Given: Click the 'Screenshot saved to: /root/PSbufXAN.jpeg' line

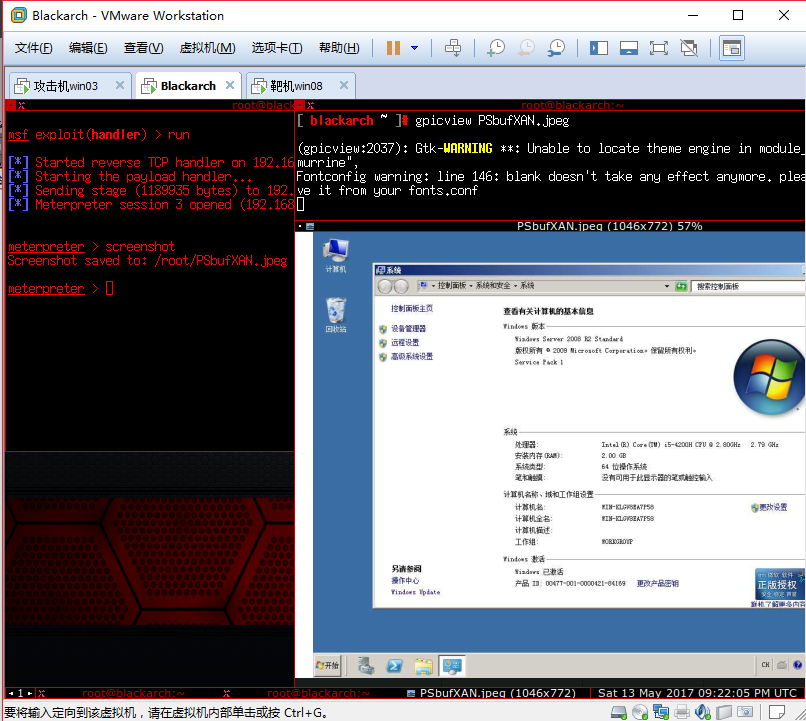Looking at the screenshot, I should click(148, 261).
